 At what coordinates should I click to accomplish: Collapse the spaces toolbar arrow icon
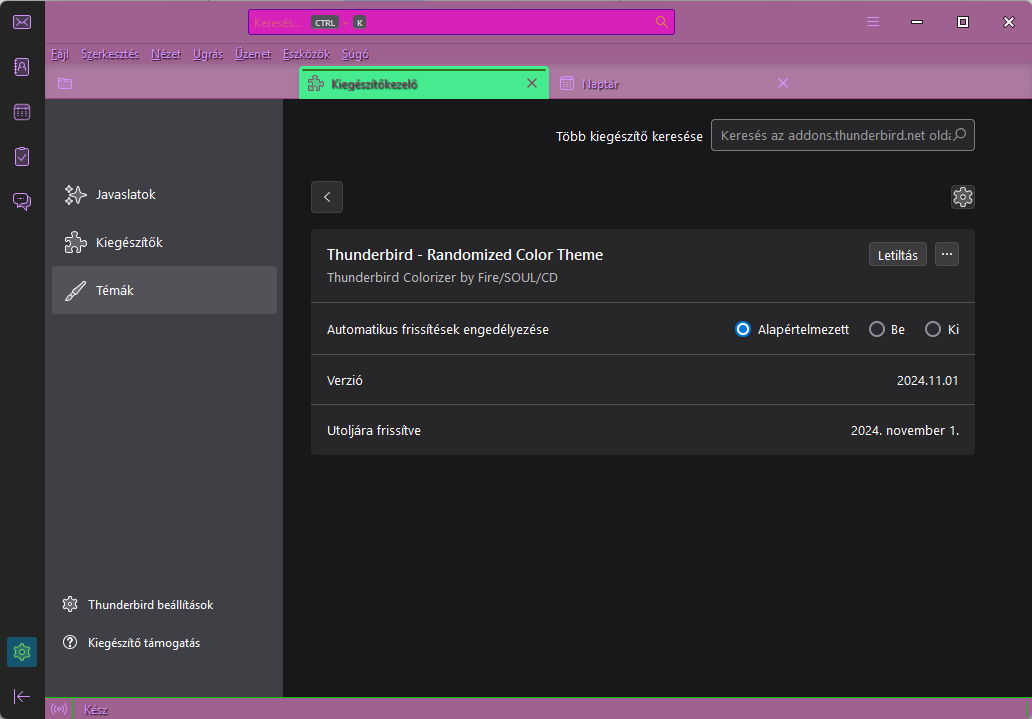pyautogui.click(x=22, y=697)
